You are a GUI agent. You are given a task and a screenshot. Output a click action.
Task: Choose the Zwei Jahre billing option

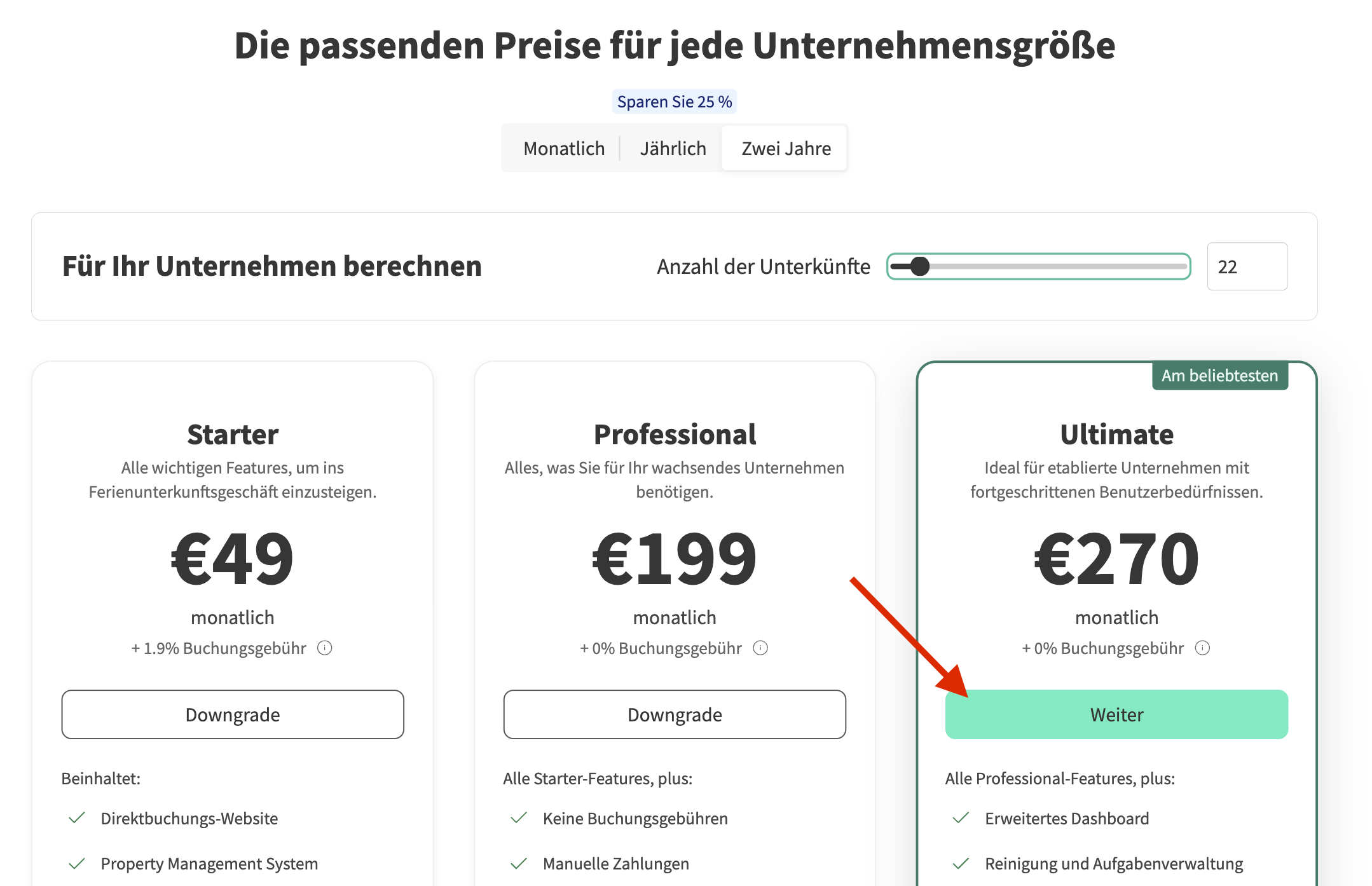786,148
